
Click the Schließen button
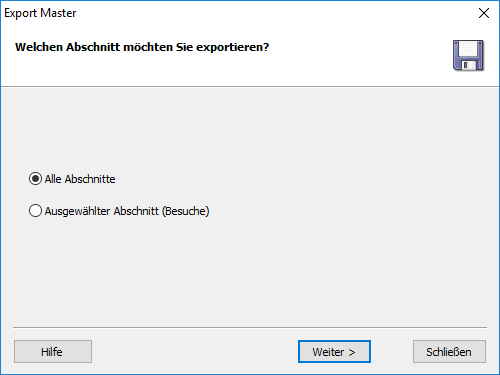tap(449, 352)
